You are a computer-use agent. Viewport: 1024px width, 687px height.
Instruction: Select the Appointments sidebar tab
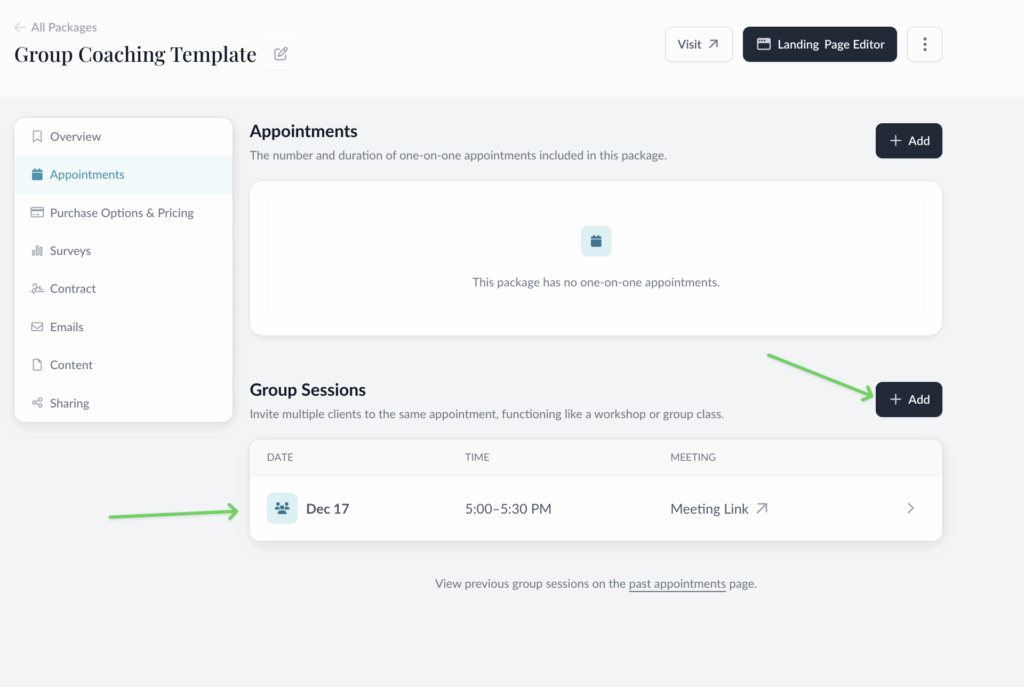click(x=87, y=174)
